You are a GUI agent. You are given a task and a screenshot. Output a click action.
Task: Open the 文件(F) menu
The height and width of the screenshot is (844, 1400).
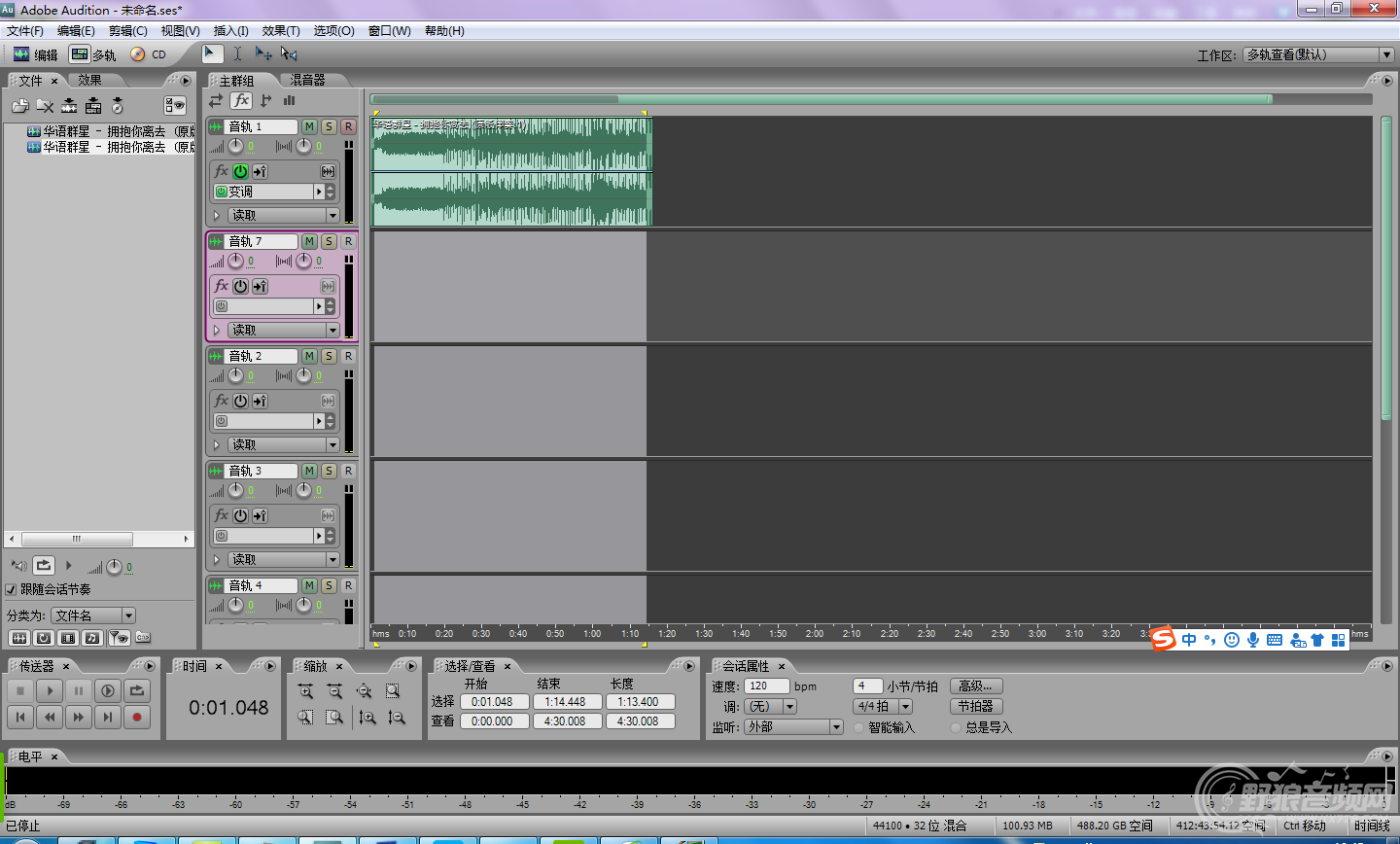pyautogui.click(x=25, y=31)
